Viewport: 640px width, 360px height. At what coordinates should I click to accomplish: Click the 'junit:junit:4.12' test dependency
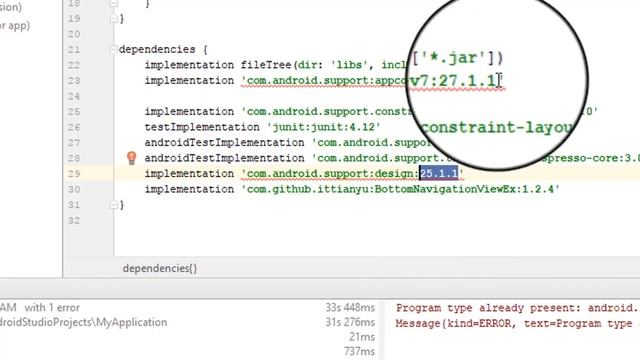(323, 127)
